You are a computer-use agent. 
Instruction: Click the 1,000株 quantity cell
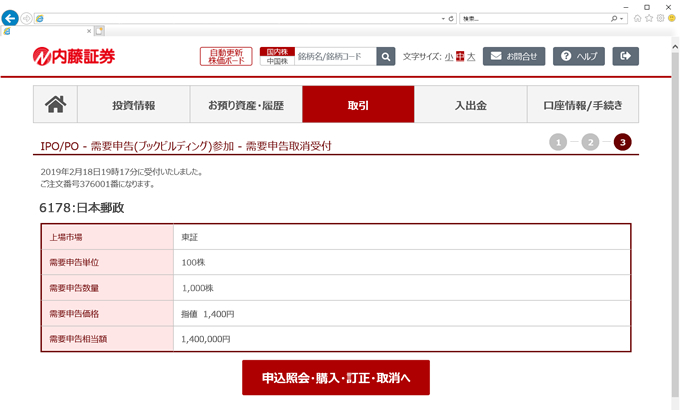tap(402, 288)
